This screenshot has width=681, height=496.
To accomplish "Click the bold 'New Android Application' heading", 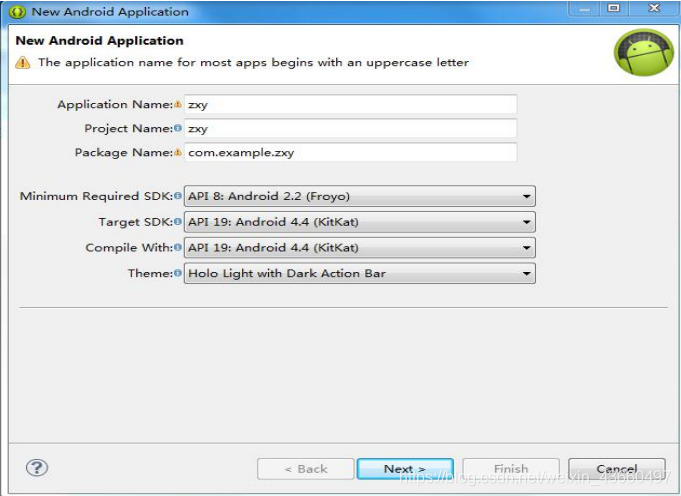I will tap(99, 40).
